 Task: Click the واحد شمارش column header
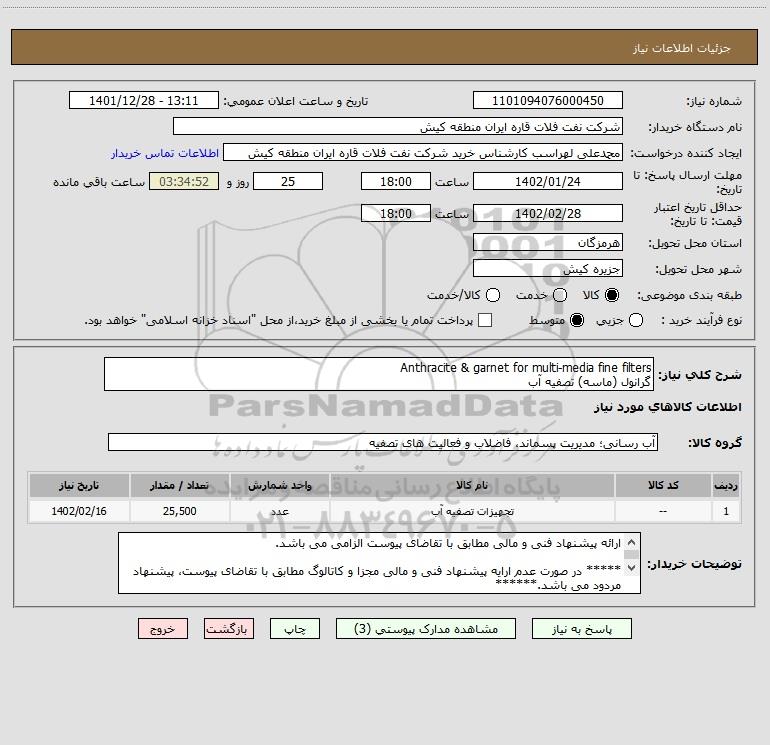(x=279, y=486)
